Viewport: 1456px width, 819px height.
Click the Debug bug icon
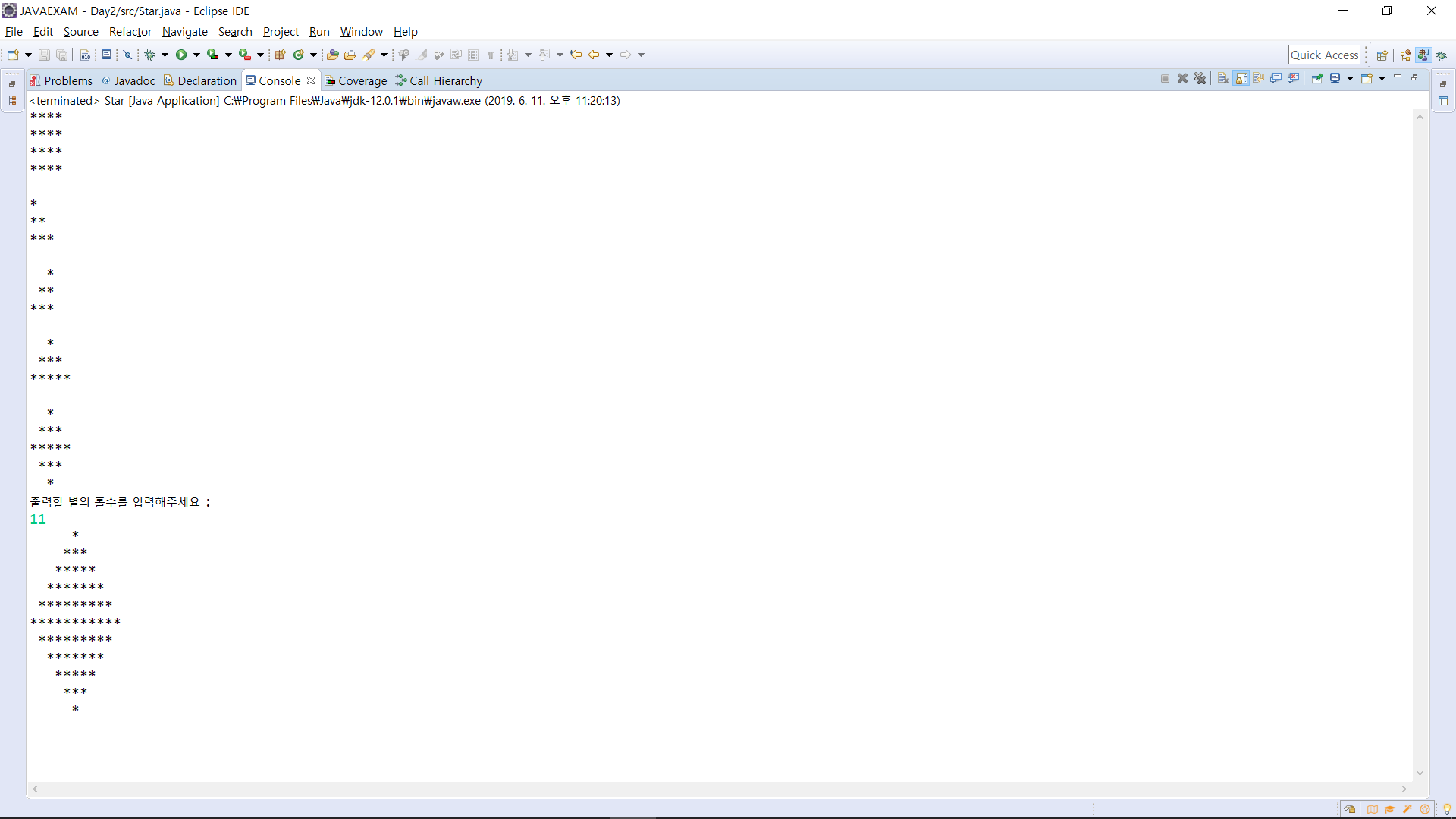(150, 55)
